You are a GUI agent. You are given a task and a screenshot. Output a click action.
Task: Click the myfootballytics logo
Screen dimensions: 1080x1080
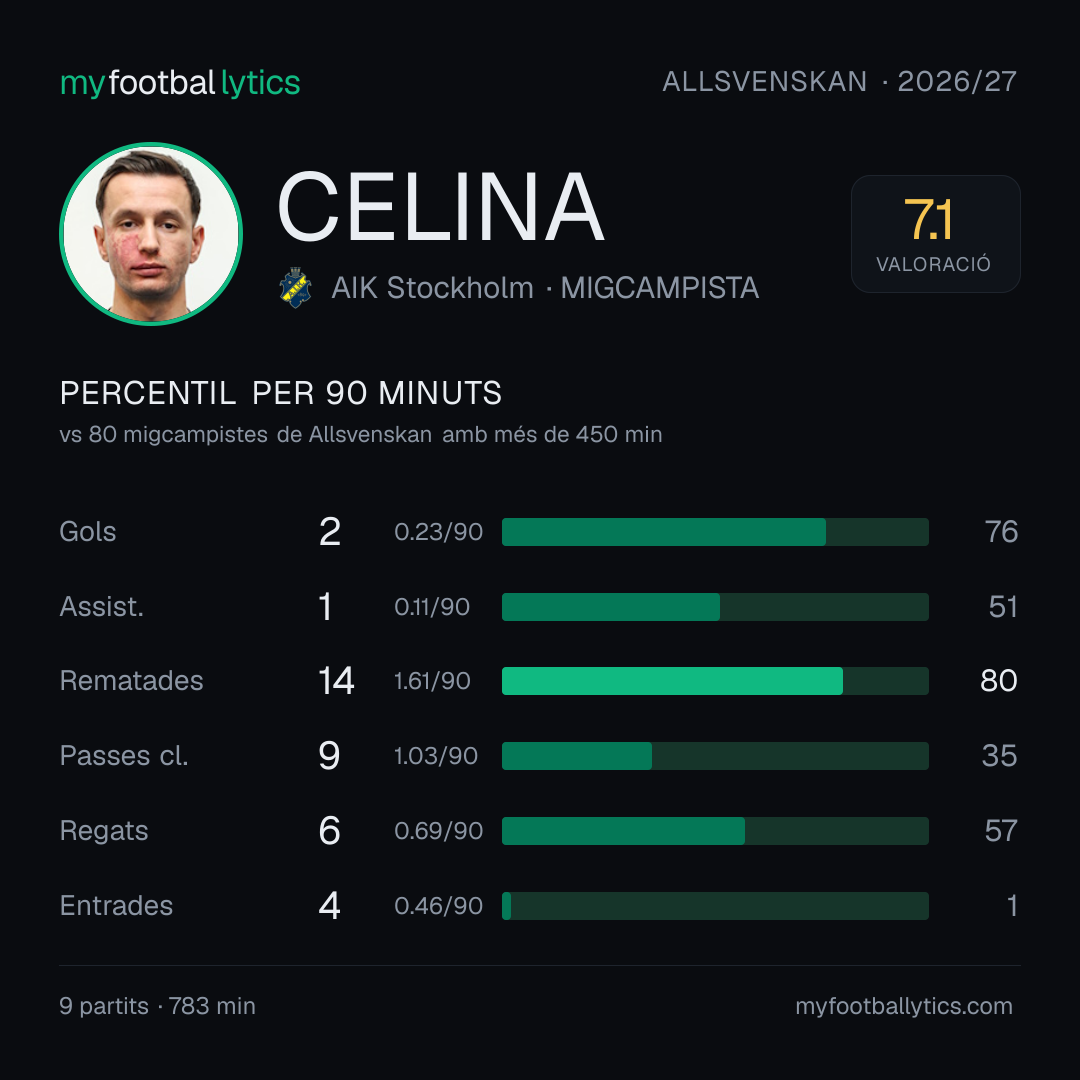coord(180,83)
